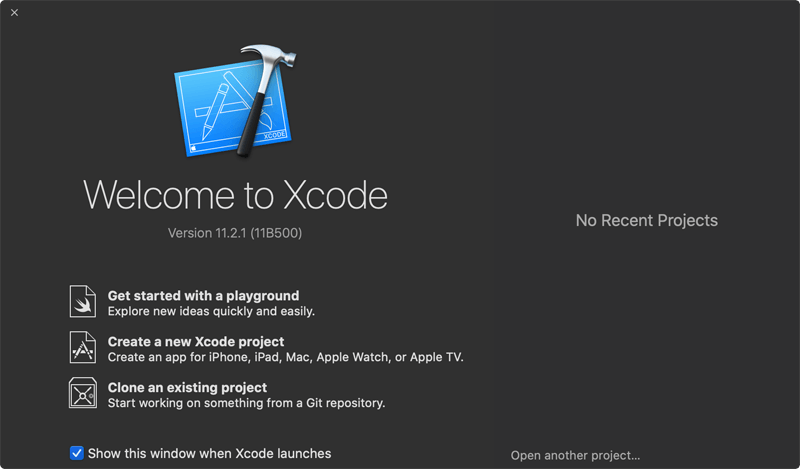Click 'Create an app for iPhone, iPad, Mac' description
This screenshot has width=800, height=469.
(x=286, y=357)
